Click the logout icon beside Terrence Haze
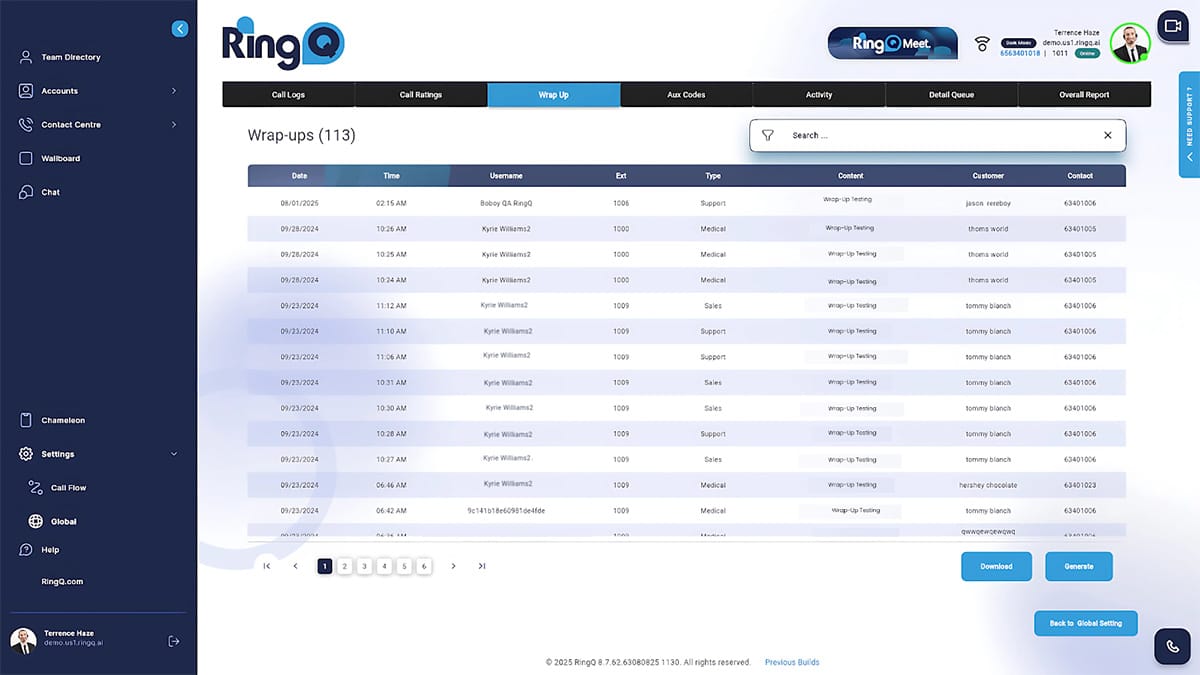Viewport: 1200px width, 675px height. coord(174,641)
